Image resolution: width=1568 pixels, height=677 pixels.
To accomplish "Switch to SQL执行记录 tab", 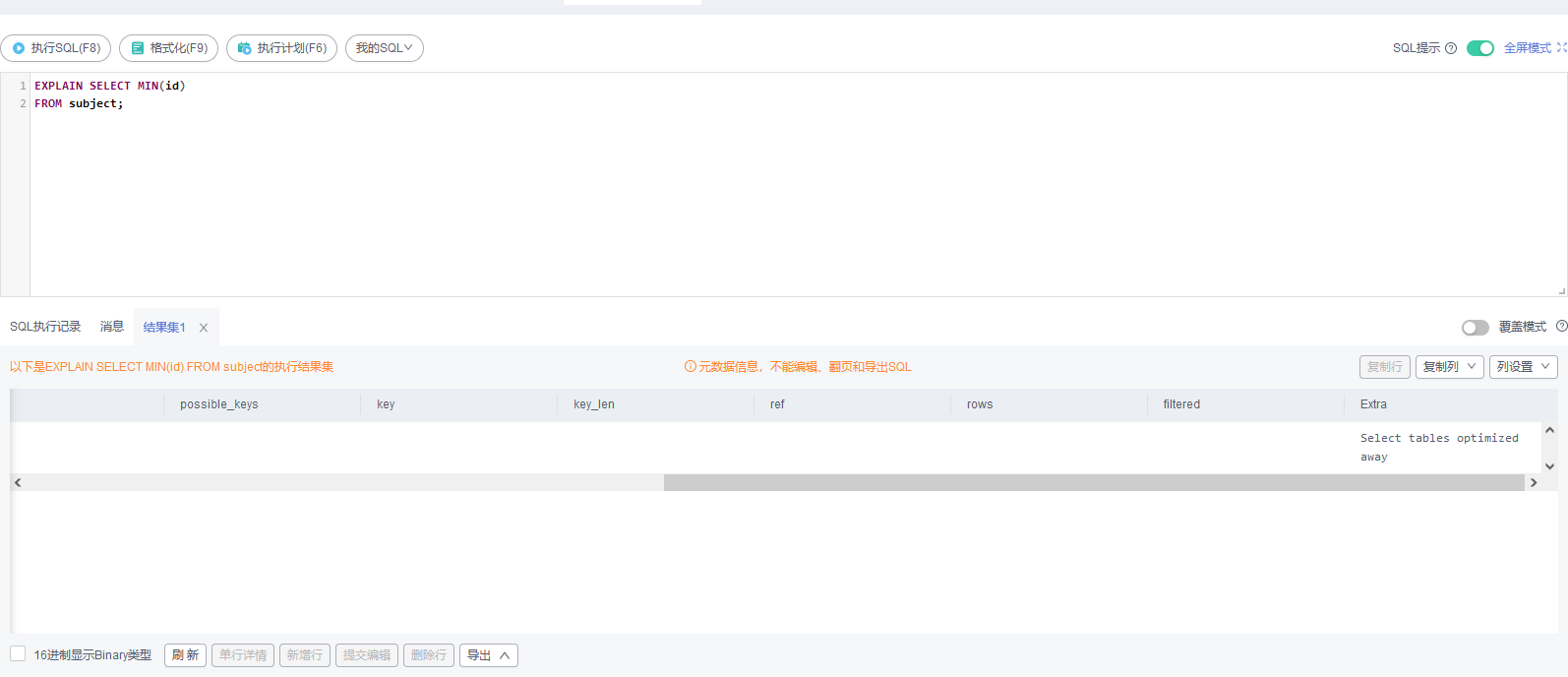I will pyautogui.click(x=45, y=327).
